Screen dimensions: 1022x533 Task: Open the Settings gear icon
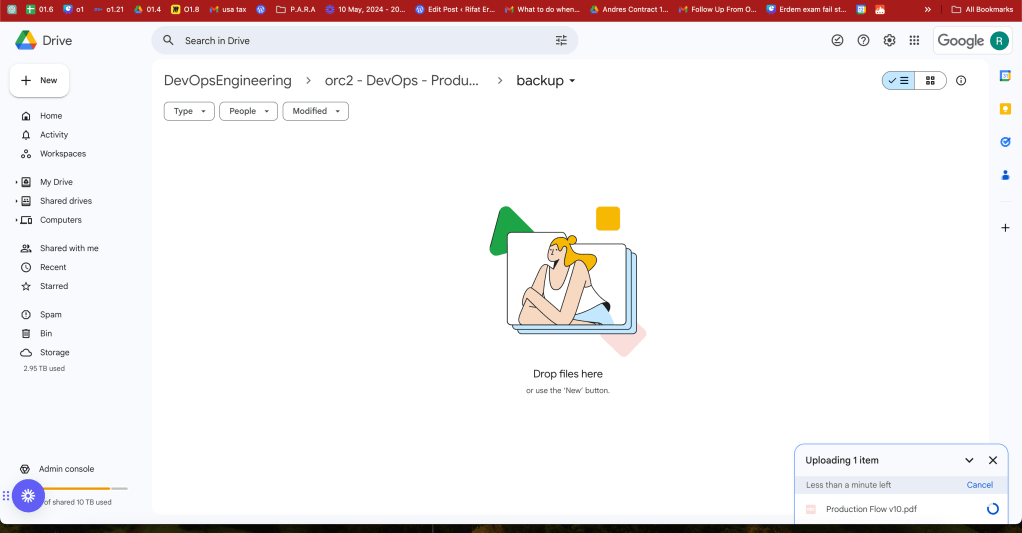click(890, 40)
